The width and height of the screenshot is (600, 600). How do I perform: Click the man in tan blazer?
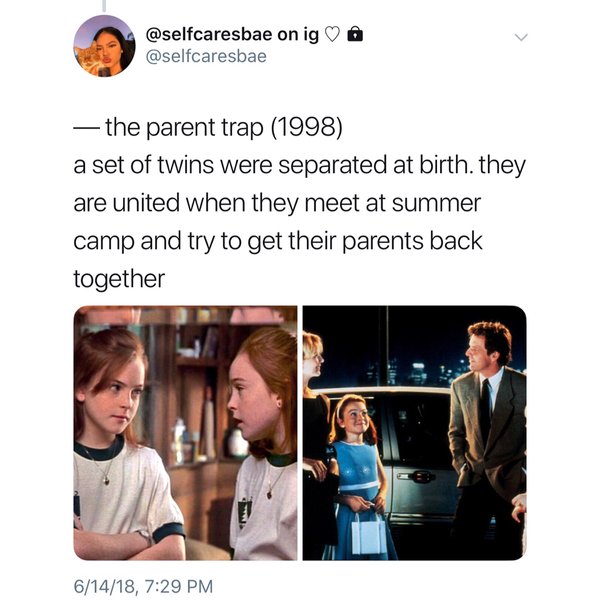point(488,440)
